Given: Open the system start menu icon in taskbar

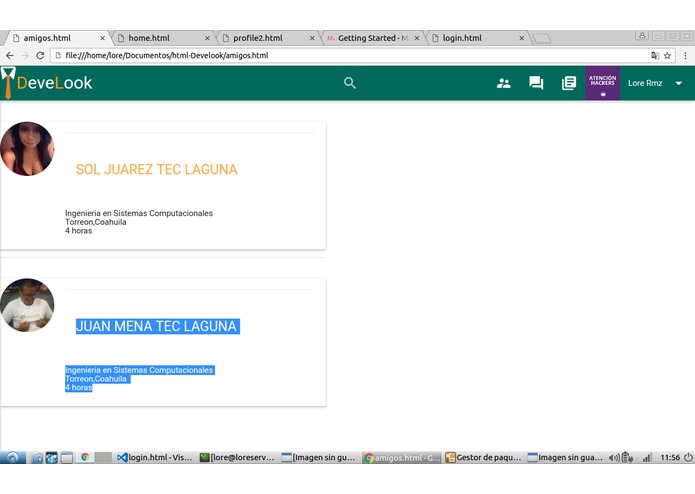Looking at the screenshot, I should 12,457.
